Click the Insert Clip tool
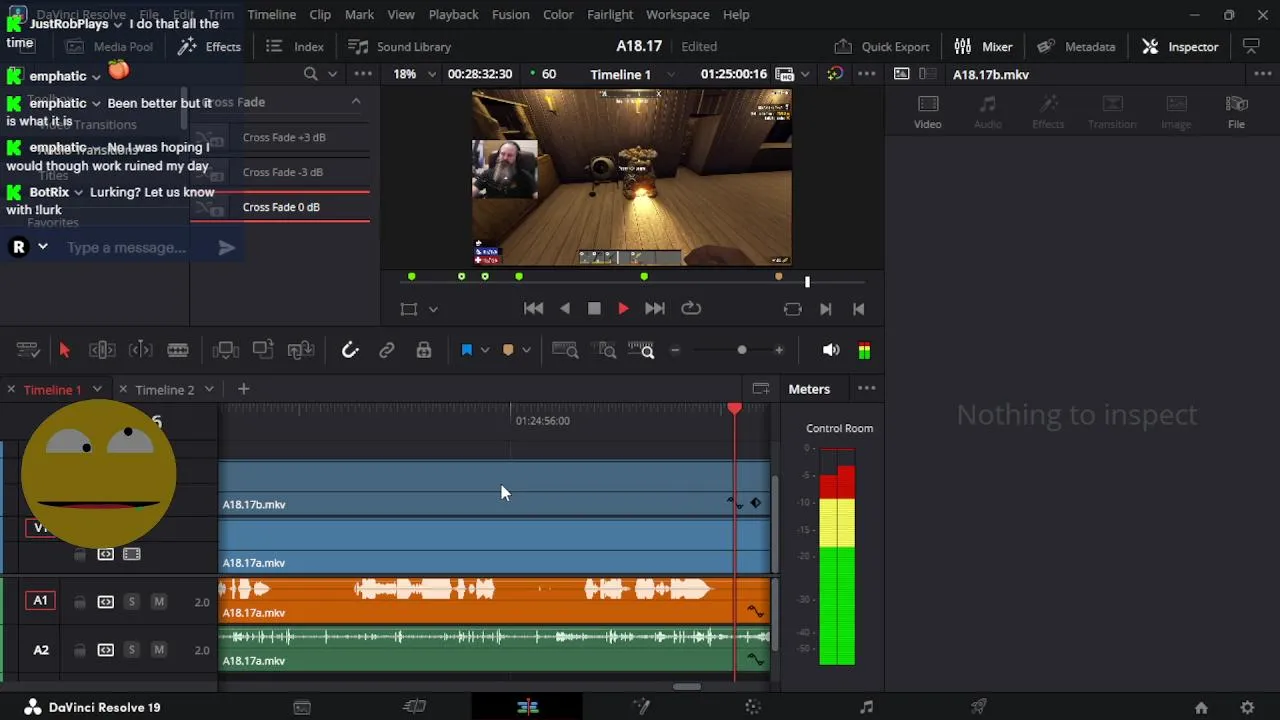1280x720 pixels. [225, 350]
